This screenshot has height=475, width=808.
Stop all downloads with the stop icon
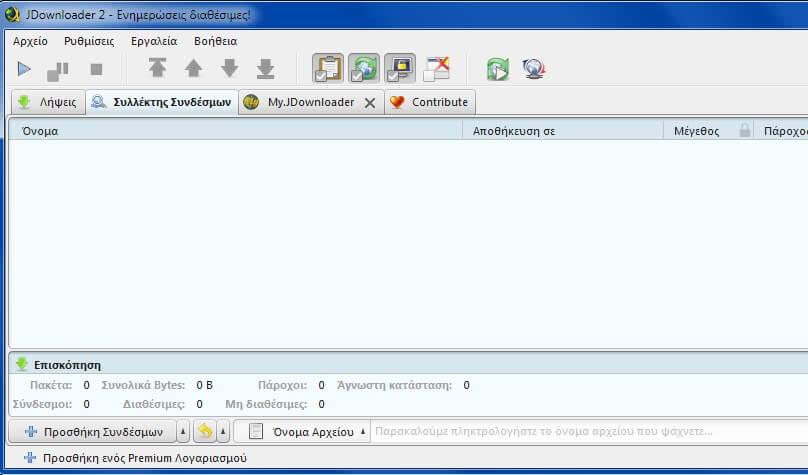(96, 69)
